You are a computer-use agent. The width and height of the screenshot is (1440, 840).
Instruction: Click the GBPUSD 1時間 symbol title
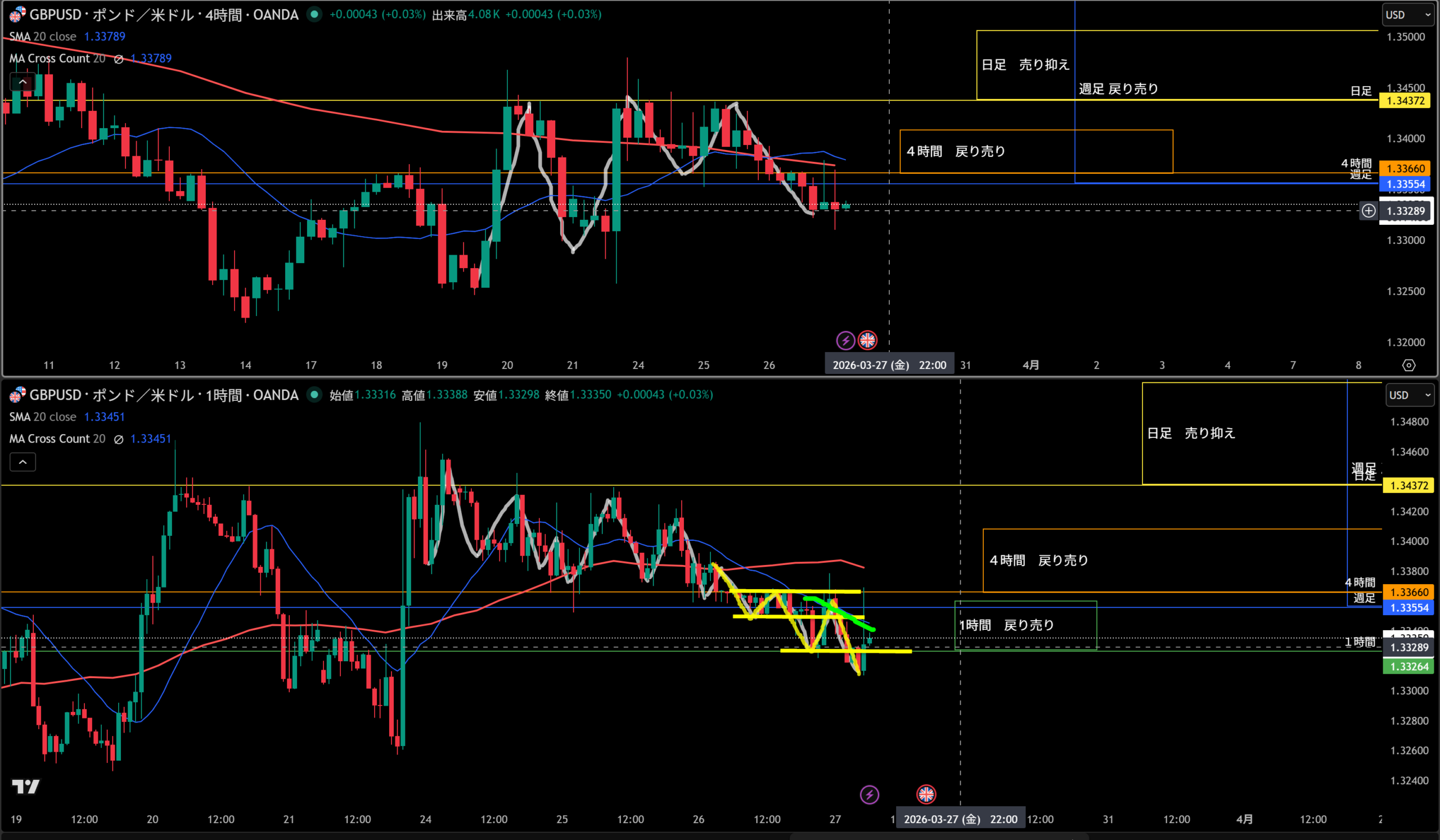(164, 395)
